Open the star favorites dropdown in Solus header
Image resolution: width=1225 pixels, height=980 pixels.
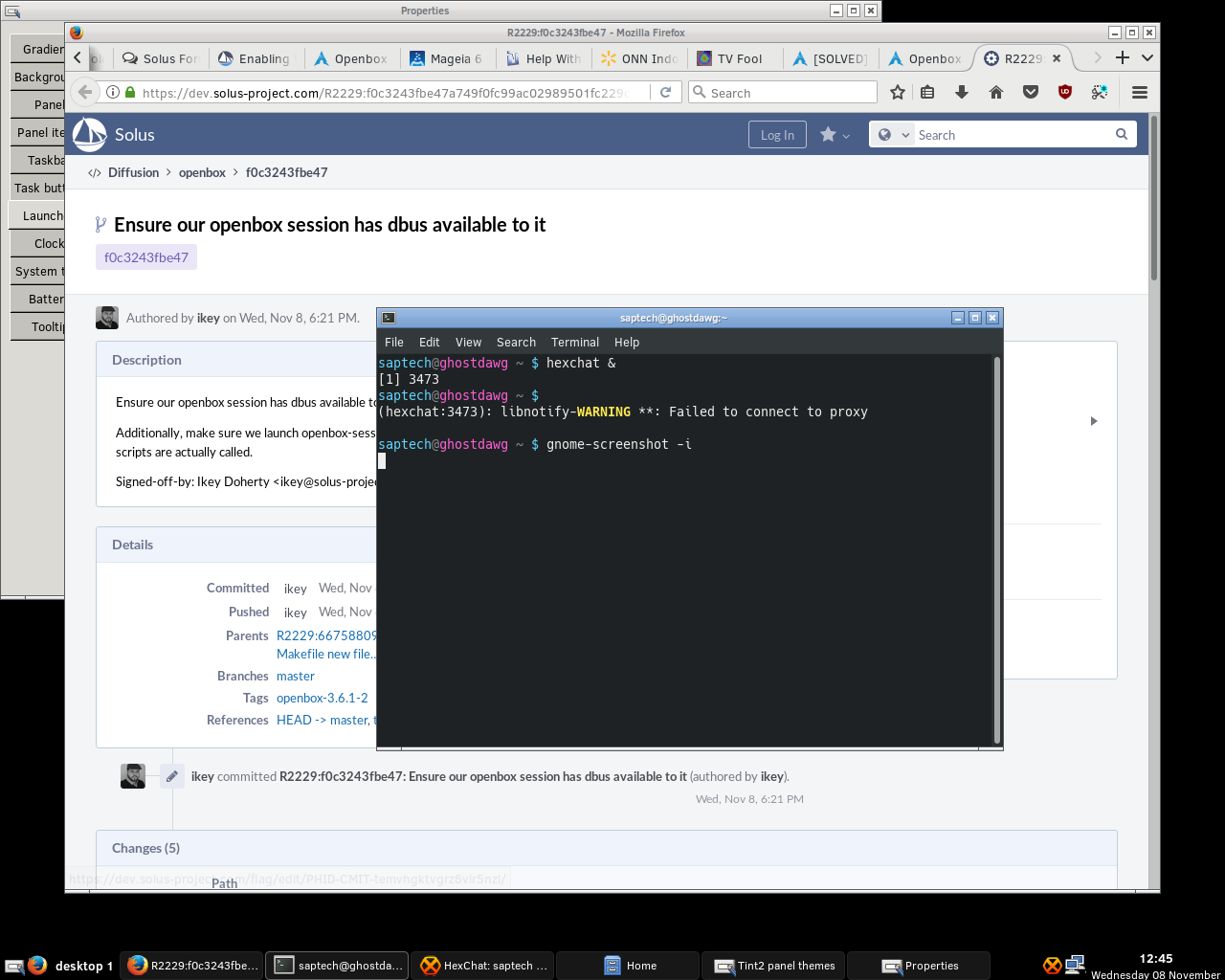click(x=835, y=135)
